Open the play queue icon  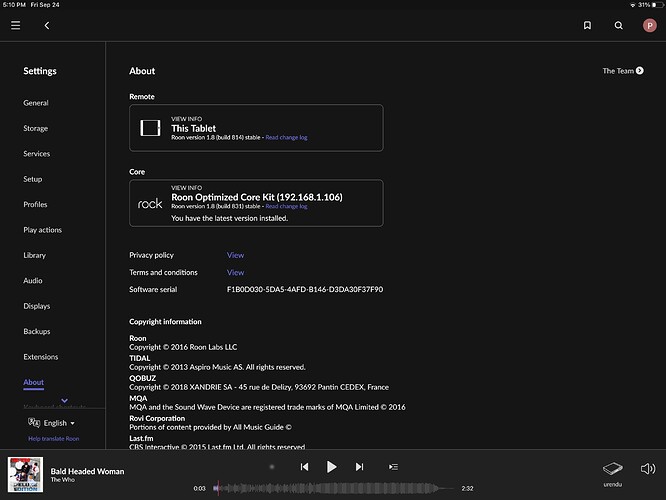pyautogui.click(x=393, y=467)
